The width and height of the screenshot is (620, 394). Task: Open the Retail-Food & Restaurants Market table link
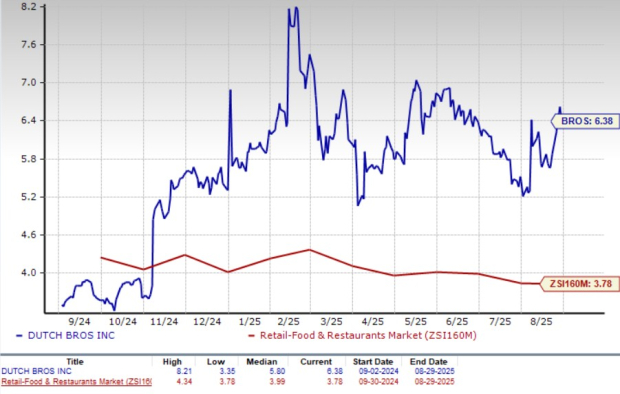(76, 382)
